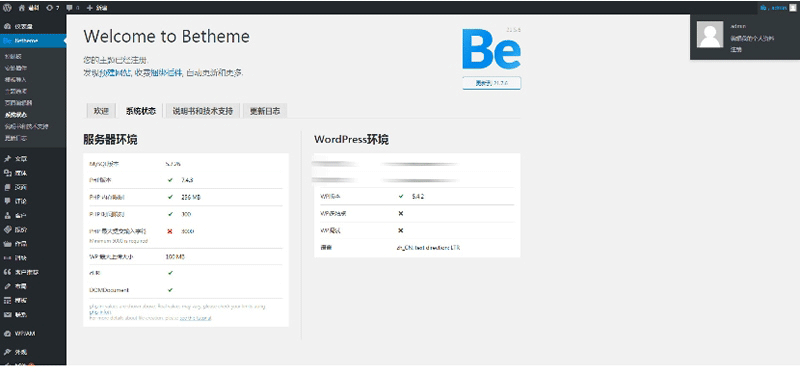Open 仪表盘 dashboard in the sidebar

33,26
